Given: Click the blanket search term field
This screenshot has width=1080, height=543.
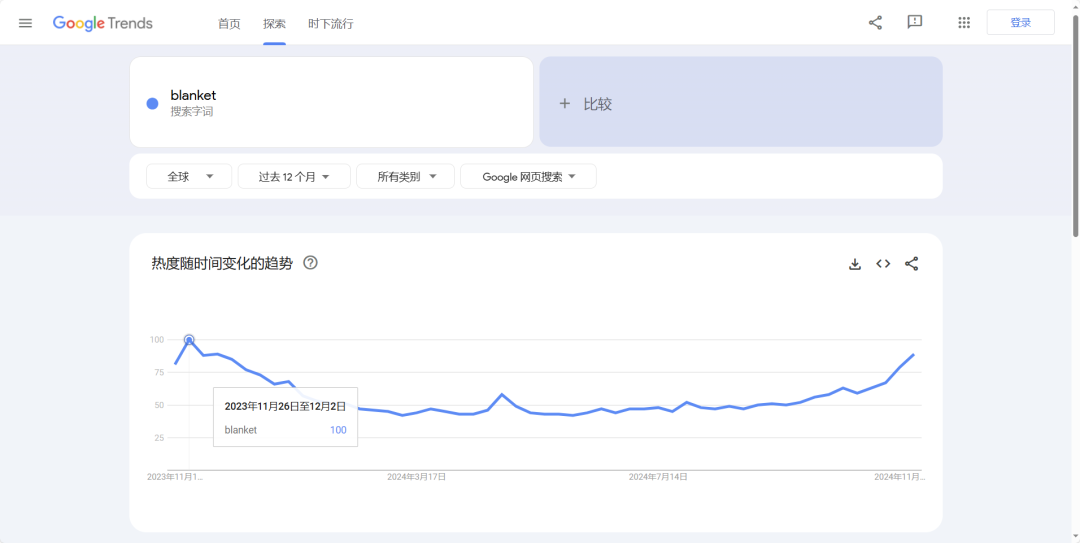Looking at the screenshot, I should click(x=330, y=103).
